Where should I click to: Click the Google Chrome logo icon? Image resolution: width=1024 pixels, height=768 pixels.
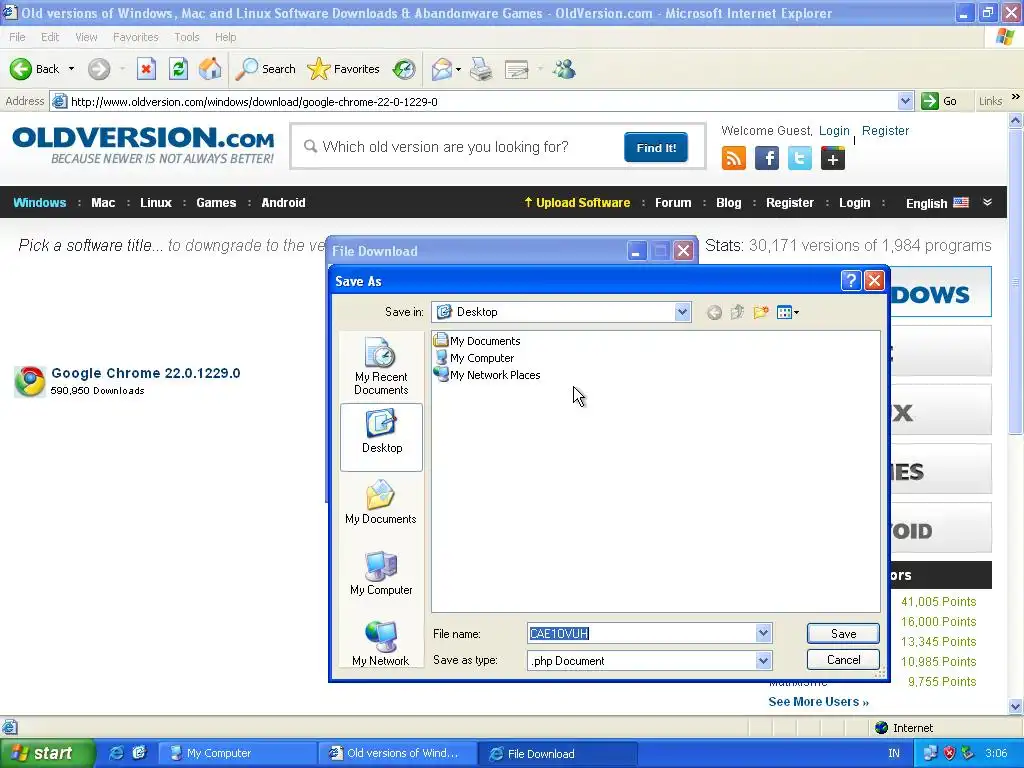tap(30, 381)
